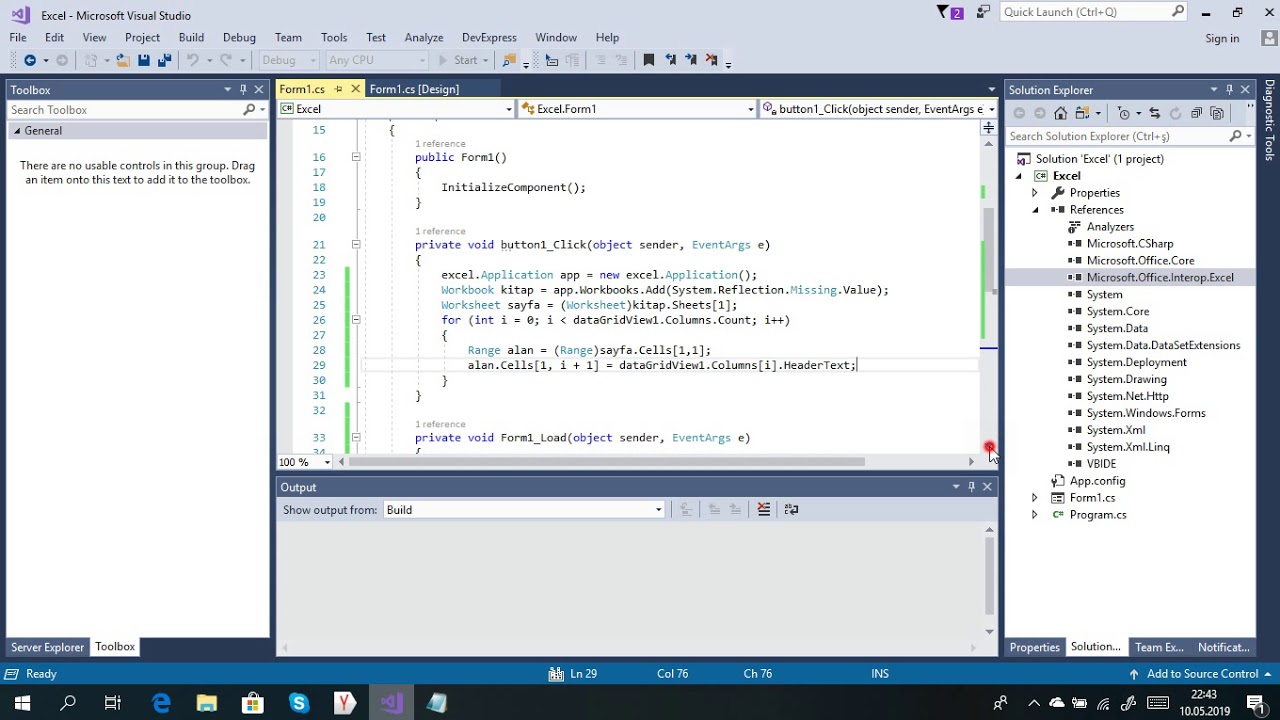Collapse the Form1_Load method outline at line 33
Screen dimensions: 1280x720
pos(355,437)
